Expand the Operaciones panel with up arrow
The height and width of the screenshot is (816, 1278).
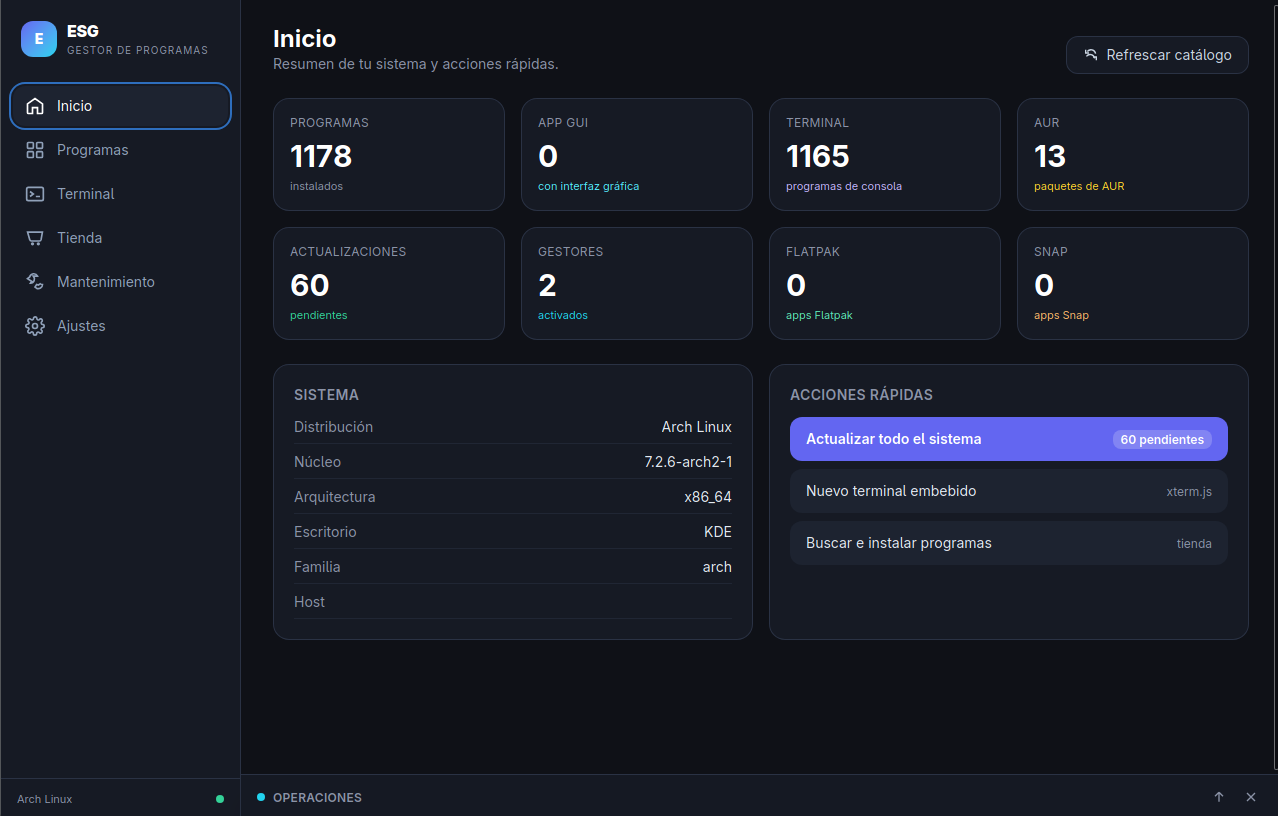point(1219,797)
